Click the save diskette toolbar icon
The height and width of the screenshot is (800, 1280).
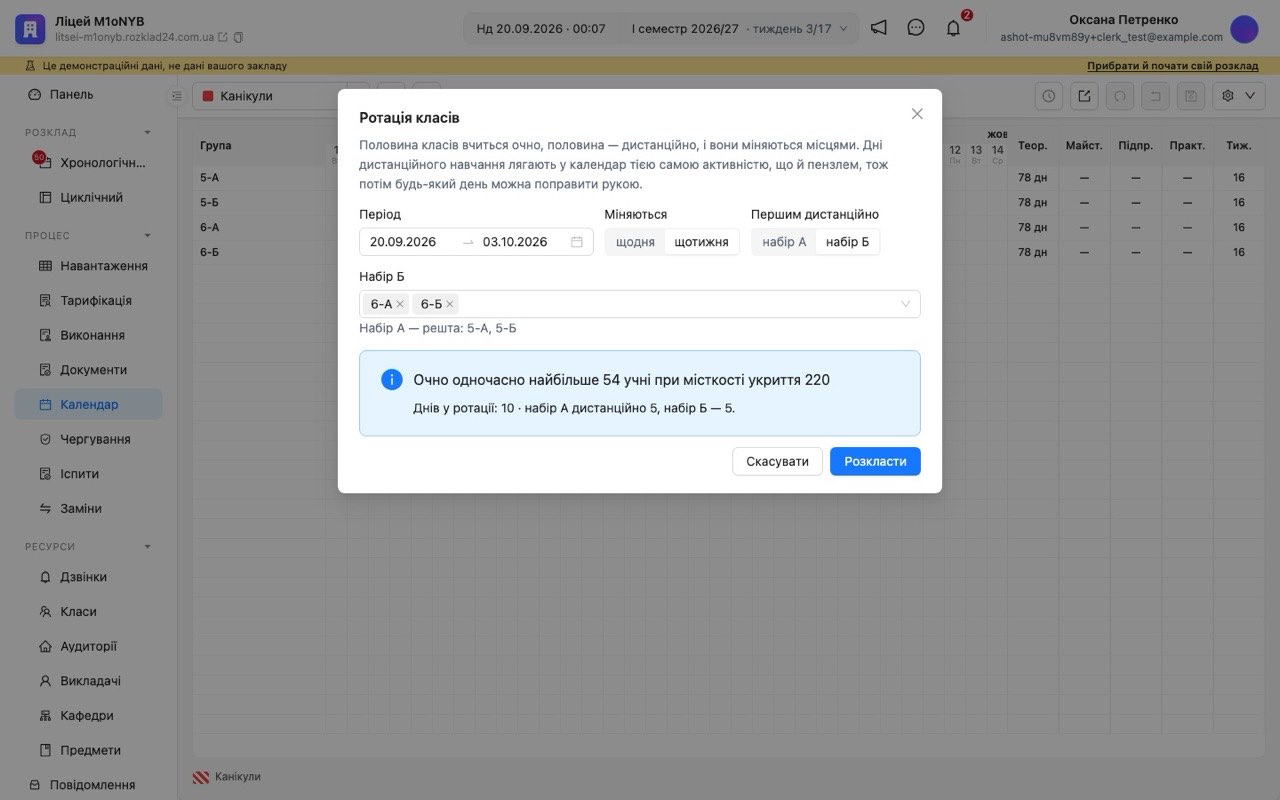point(1190,96)
